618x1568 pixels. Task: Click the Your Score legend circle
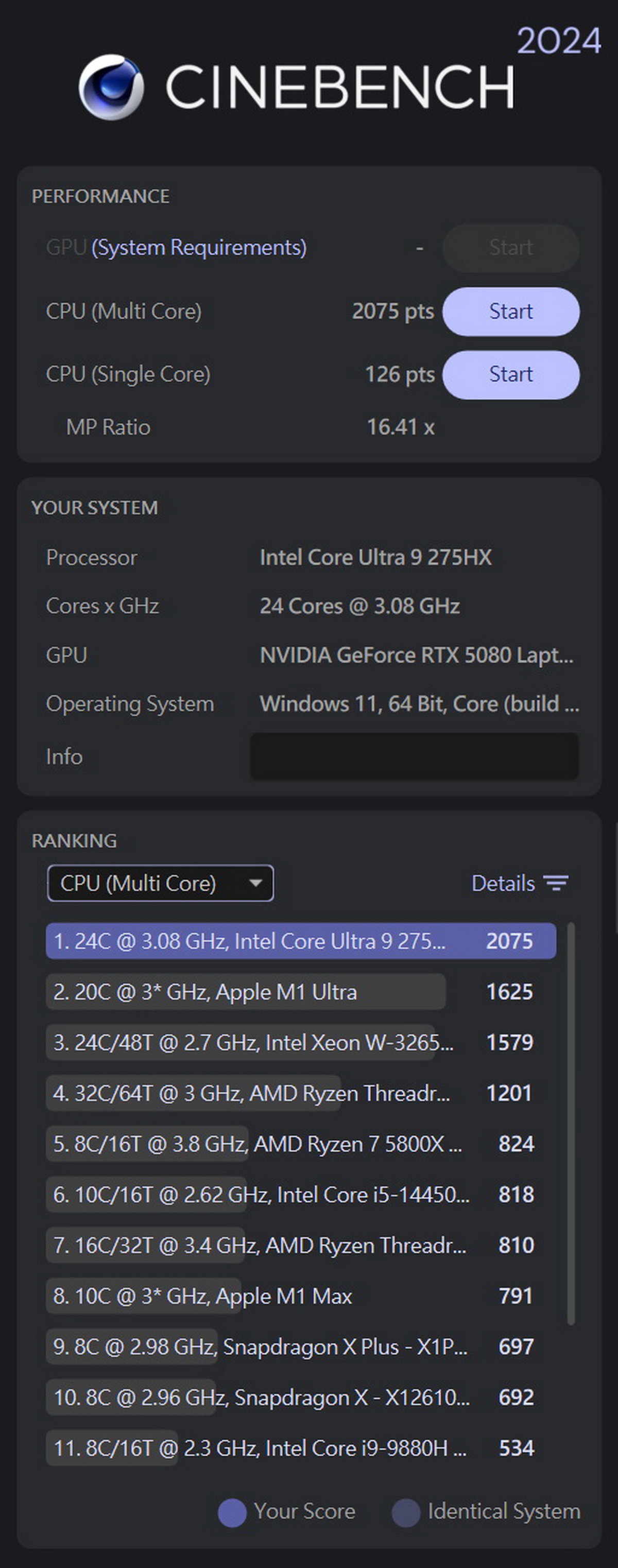(232, 1512)
